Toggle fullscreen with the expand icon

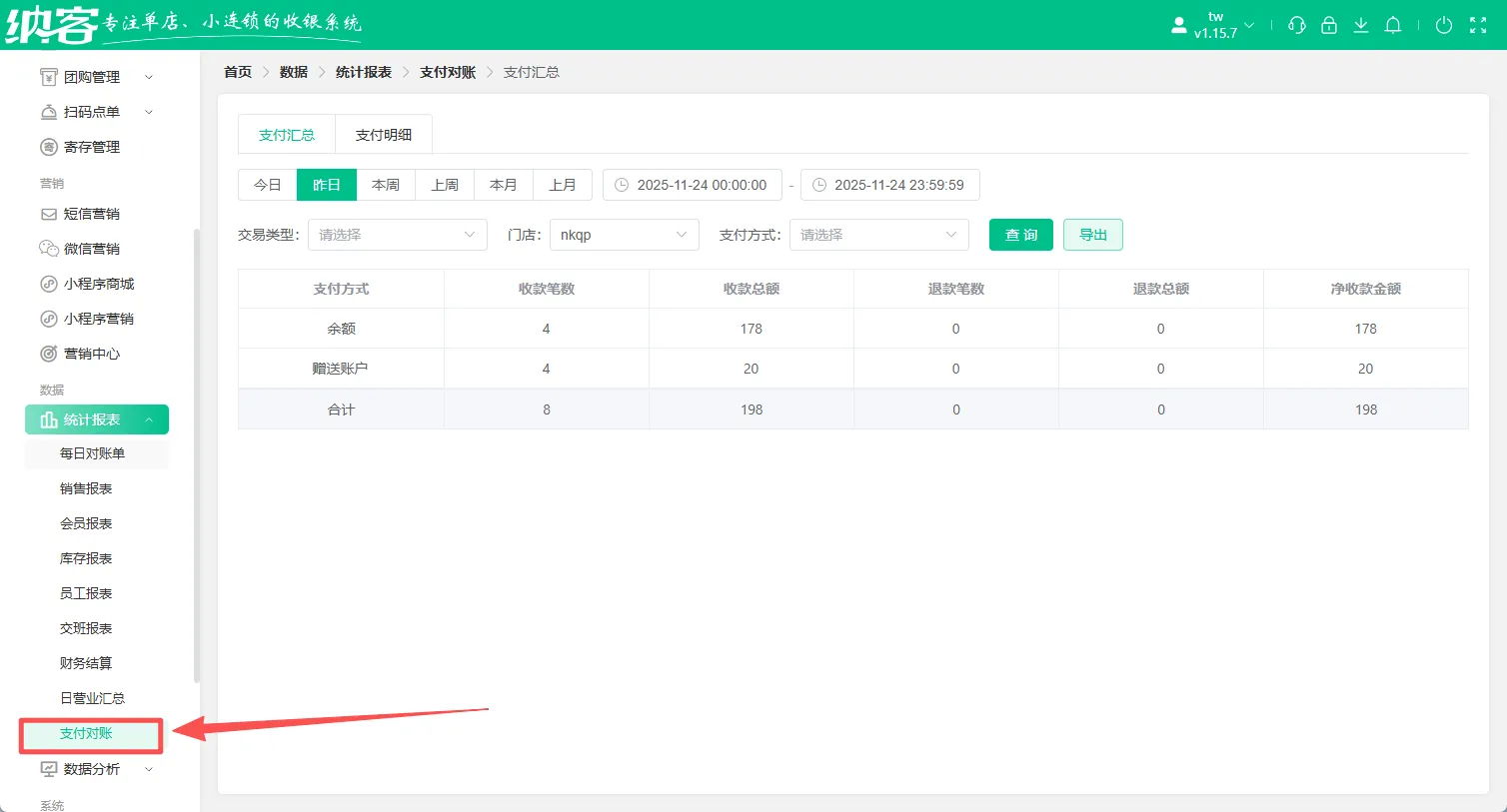[1478, 25]
